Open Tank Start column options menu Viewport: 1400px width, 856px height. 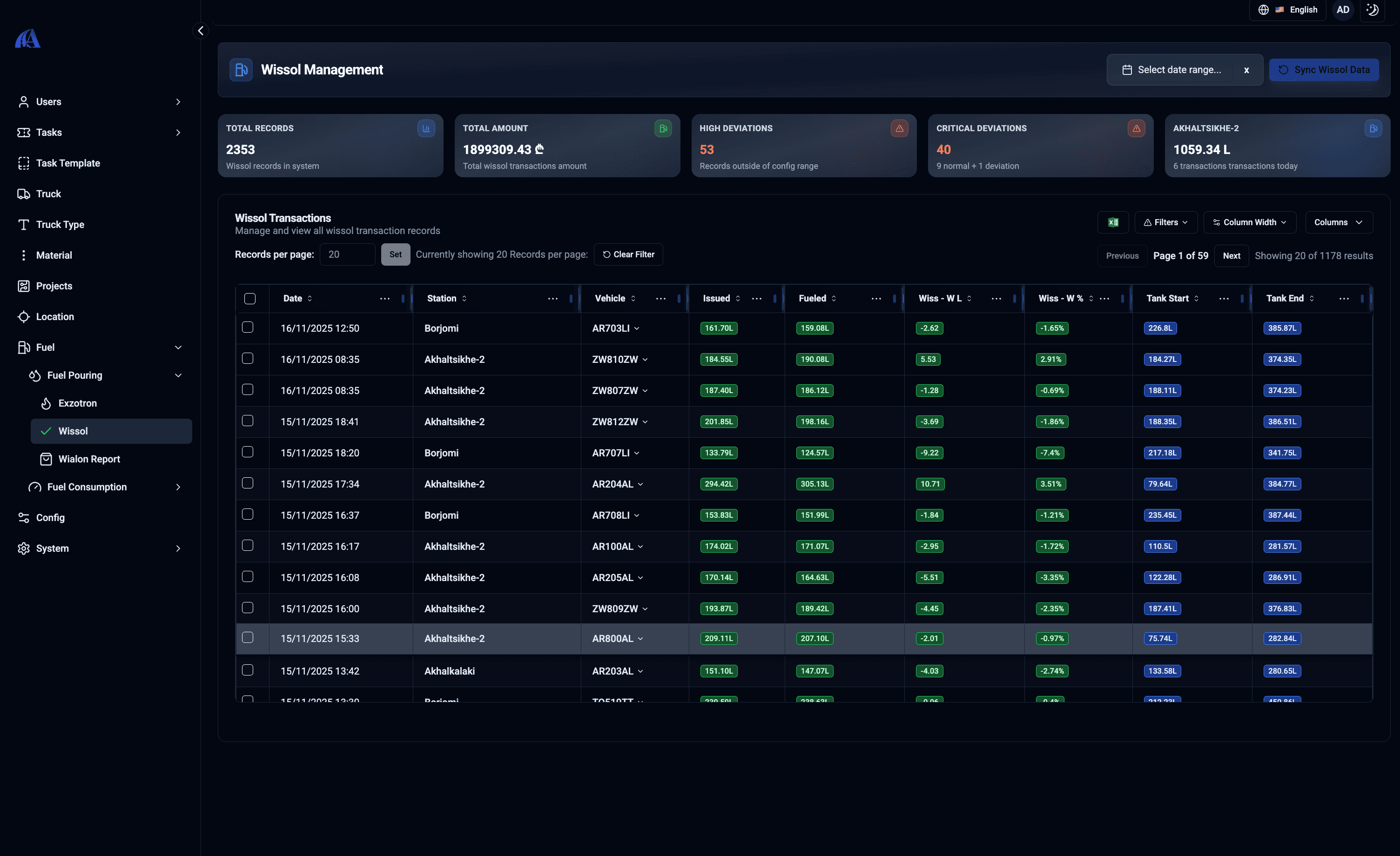(x=1225, y=299)
